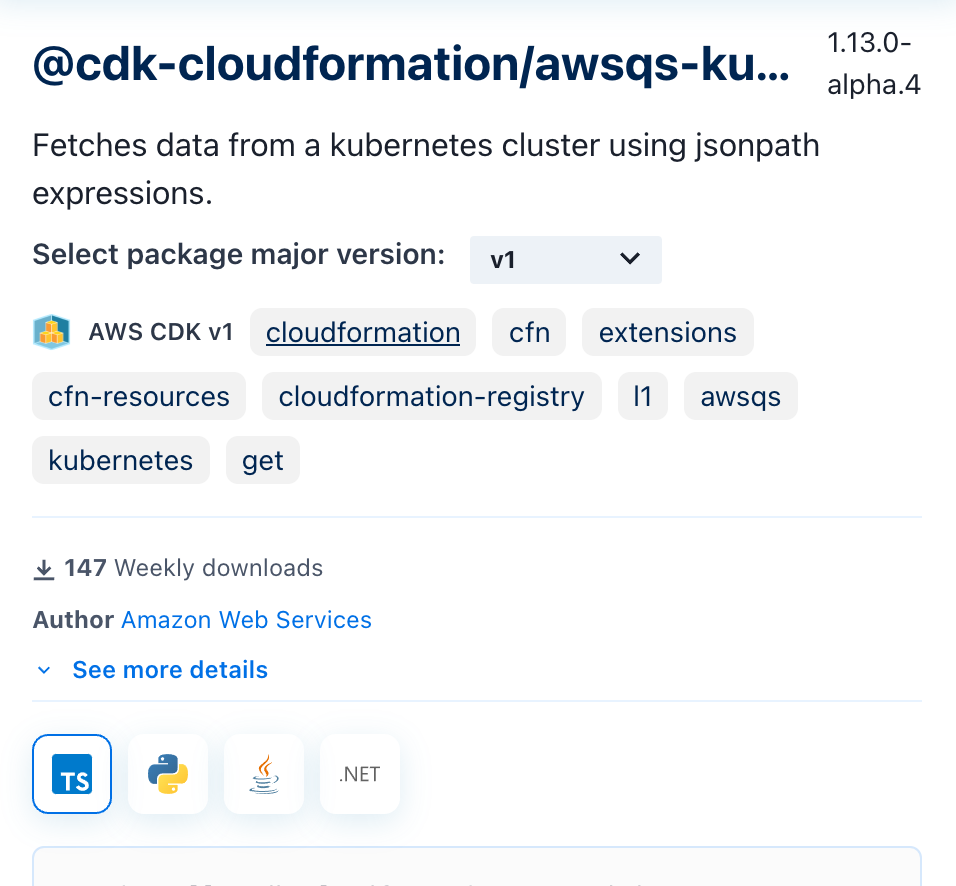
Task: Click the Amazon Web Services author link
Action: [246, 620]
